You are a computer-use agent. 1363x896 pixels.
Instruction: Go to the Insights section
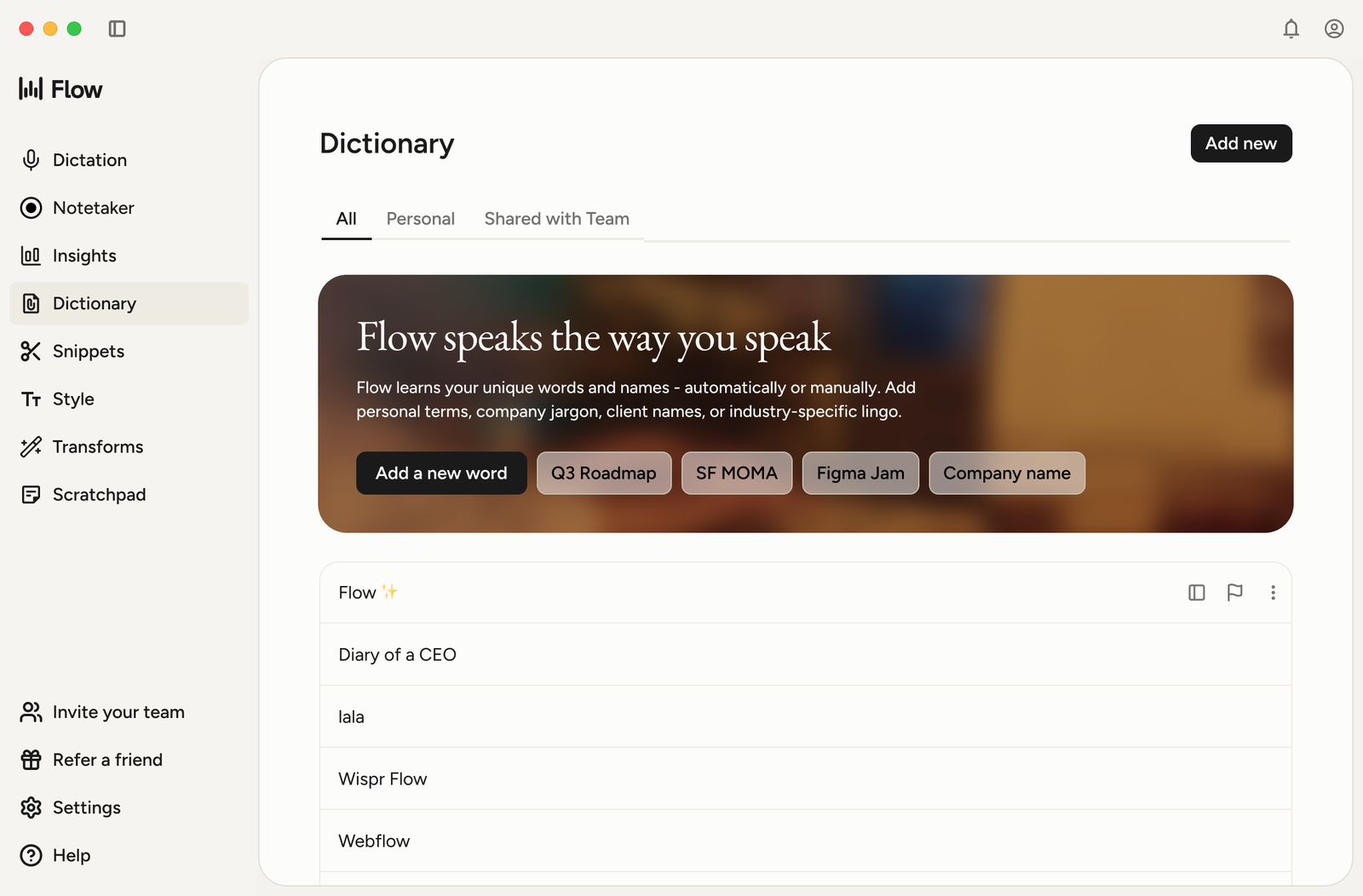[x=129, y=256]
